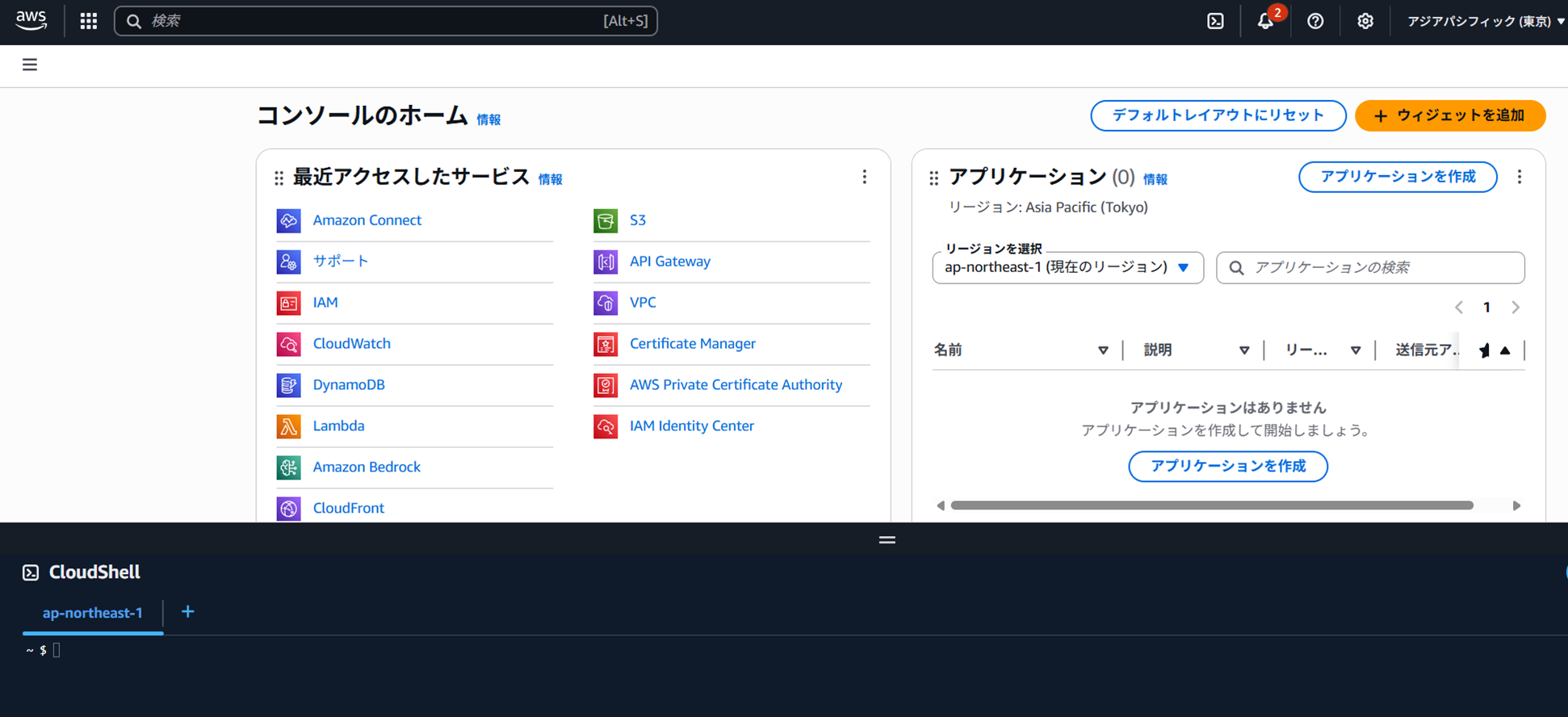Switch to the ap-northeast-1 CloudShell tab

(x=93, y=613)
